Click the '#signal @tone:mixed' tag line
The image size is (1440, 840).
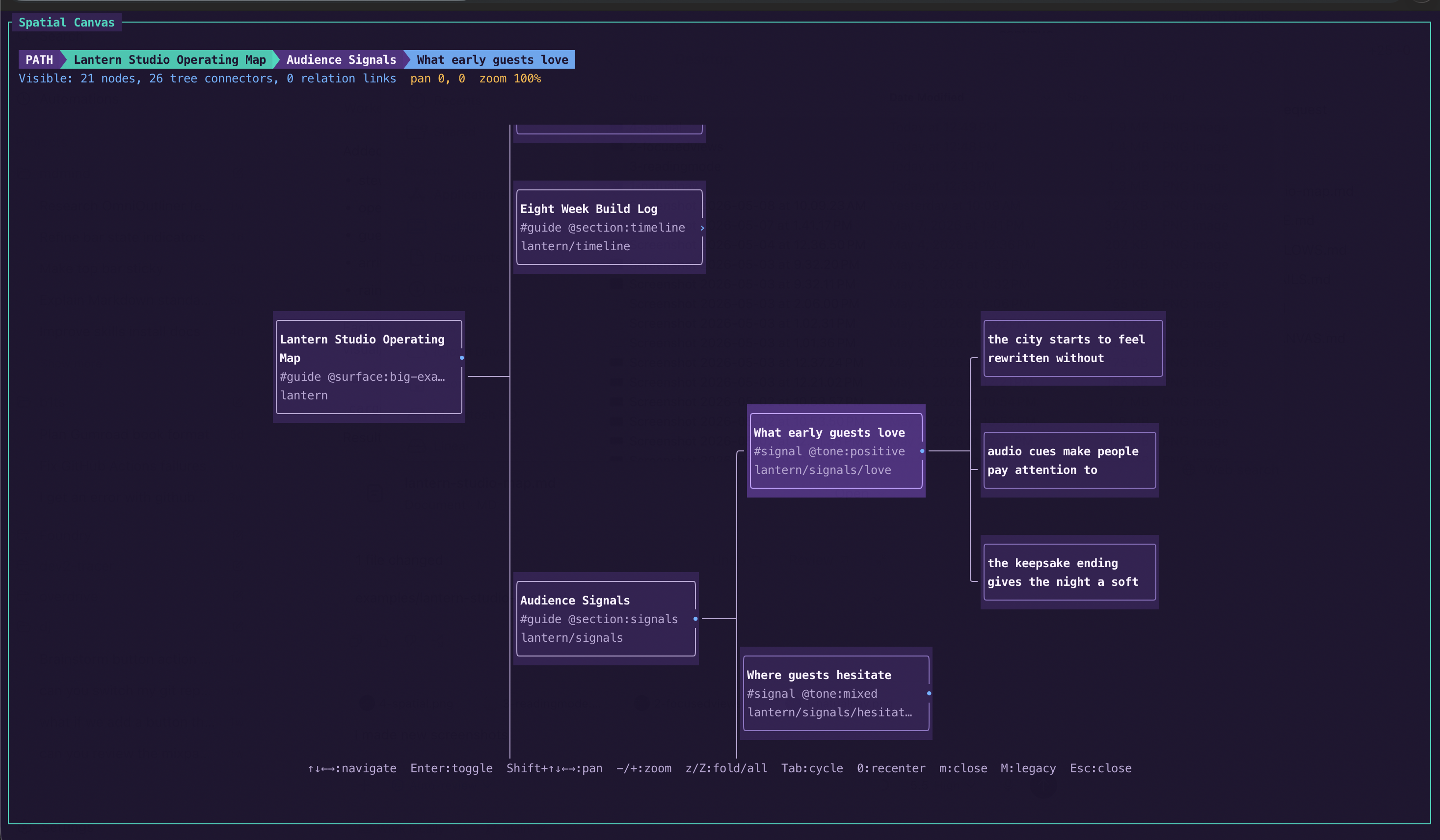pyautogui.click(x=812, y=694)
